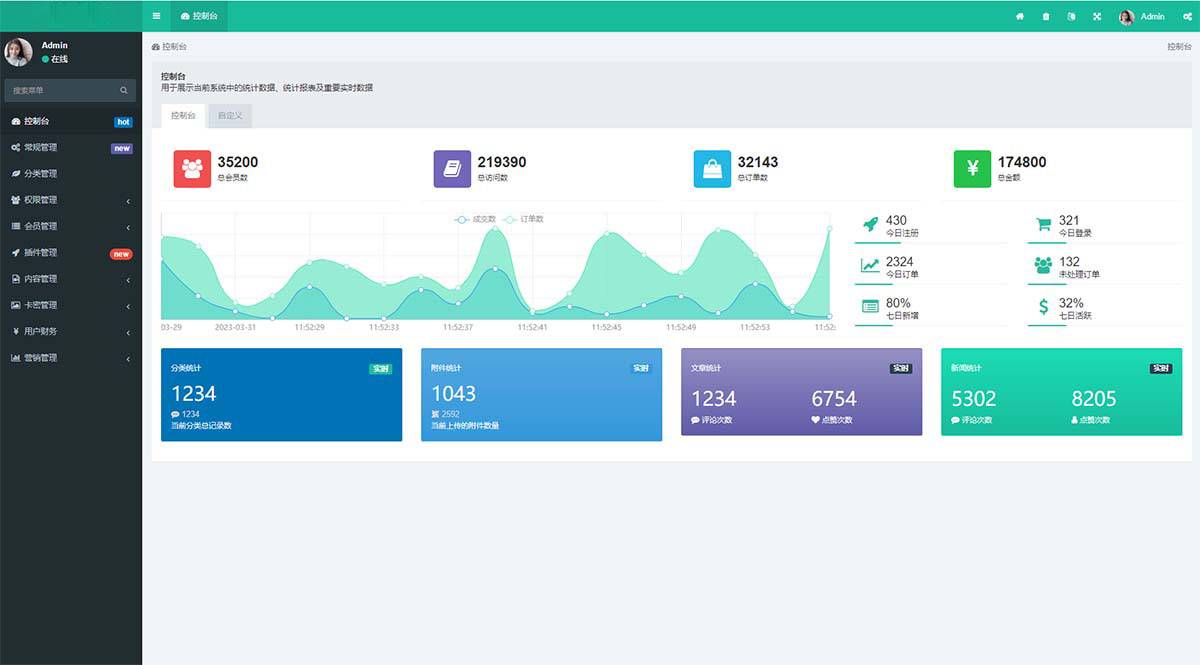Viewport: 1200px width, 665px height.
Task: Click the 搜索菜单 search input field
Action: pos(60,91)
